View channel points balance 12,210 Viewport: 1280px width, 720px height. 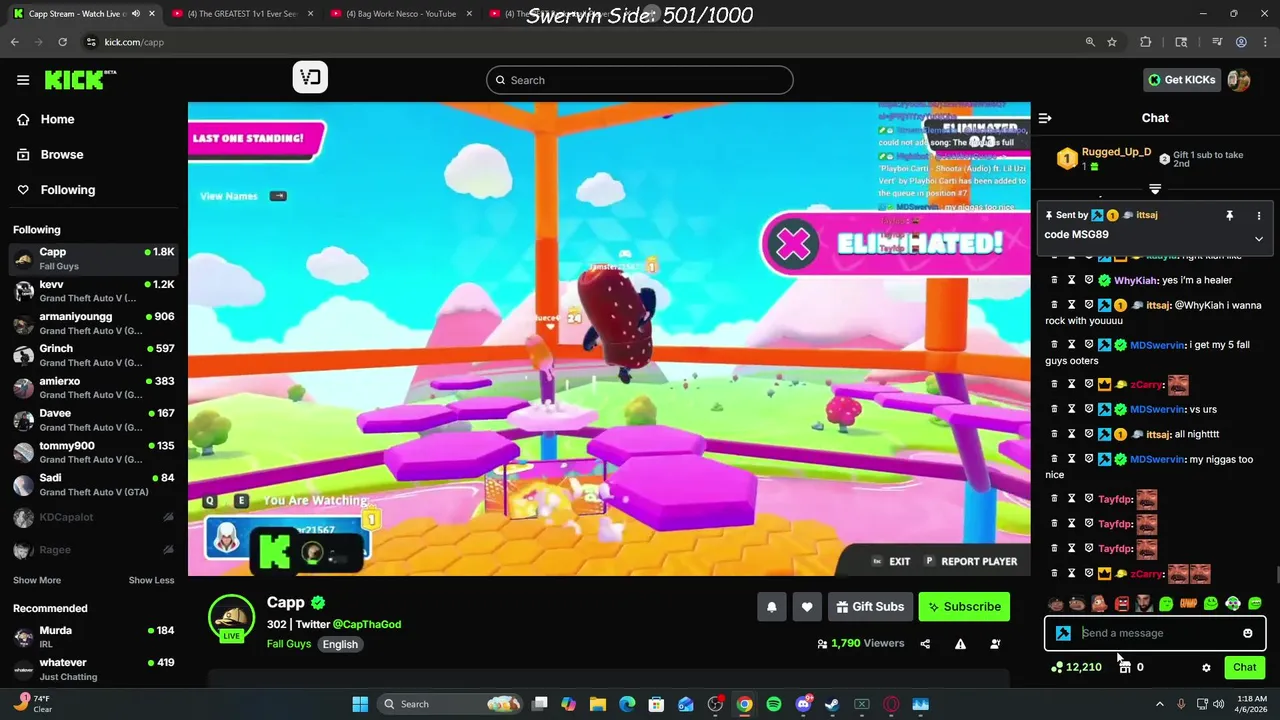pyautogui.click(x=1077, y=667)
